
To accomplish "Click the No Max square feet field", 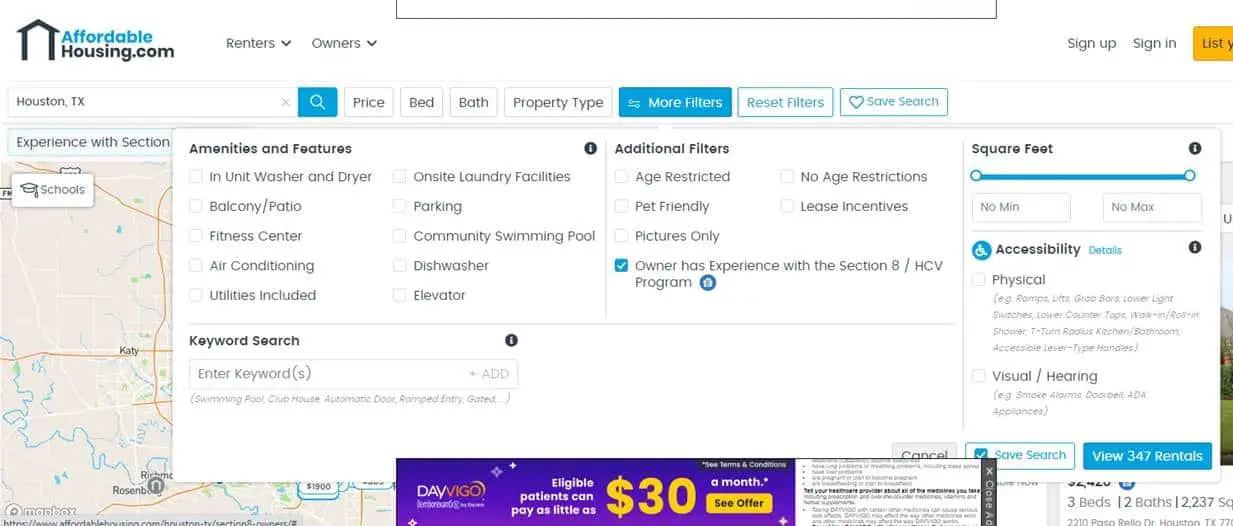I will [x=1152, y=207].
